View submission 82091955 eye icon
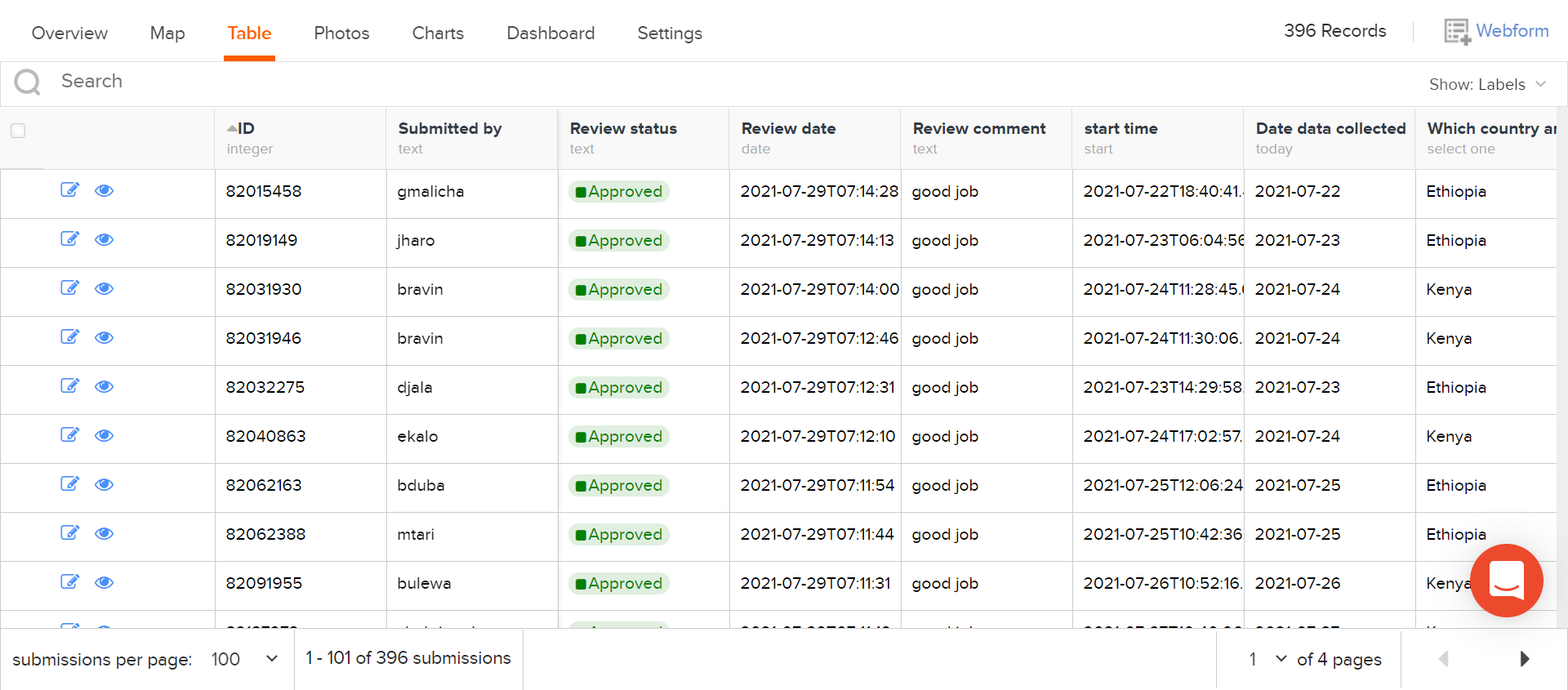 [x=104, y=582]
